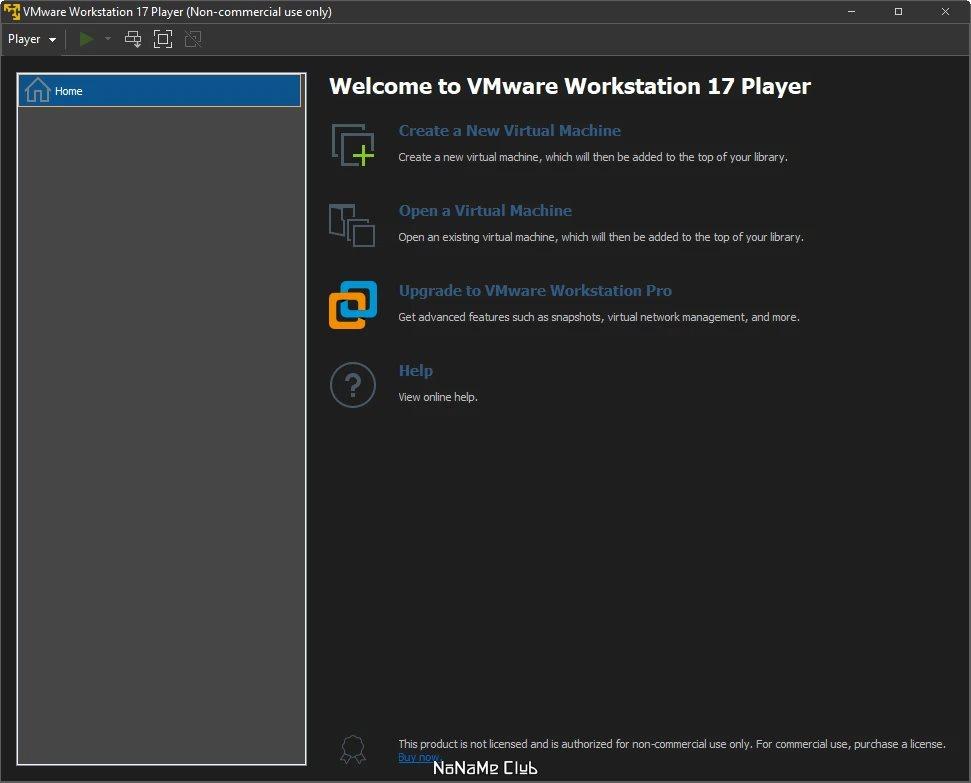This screenshot has width=971, height=783.
Task: Click the Open a Virtual Machine icon
Action: coord(352,225)
